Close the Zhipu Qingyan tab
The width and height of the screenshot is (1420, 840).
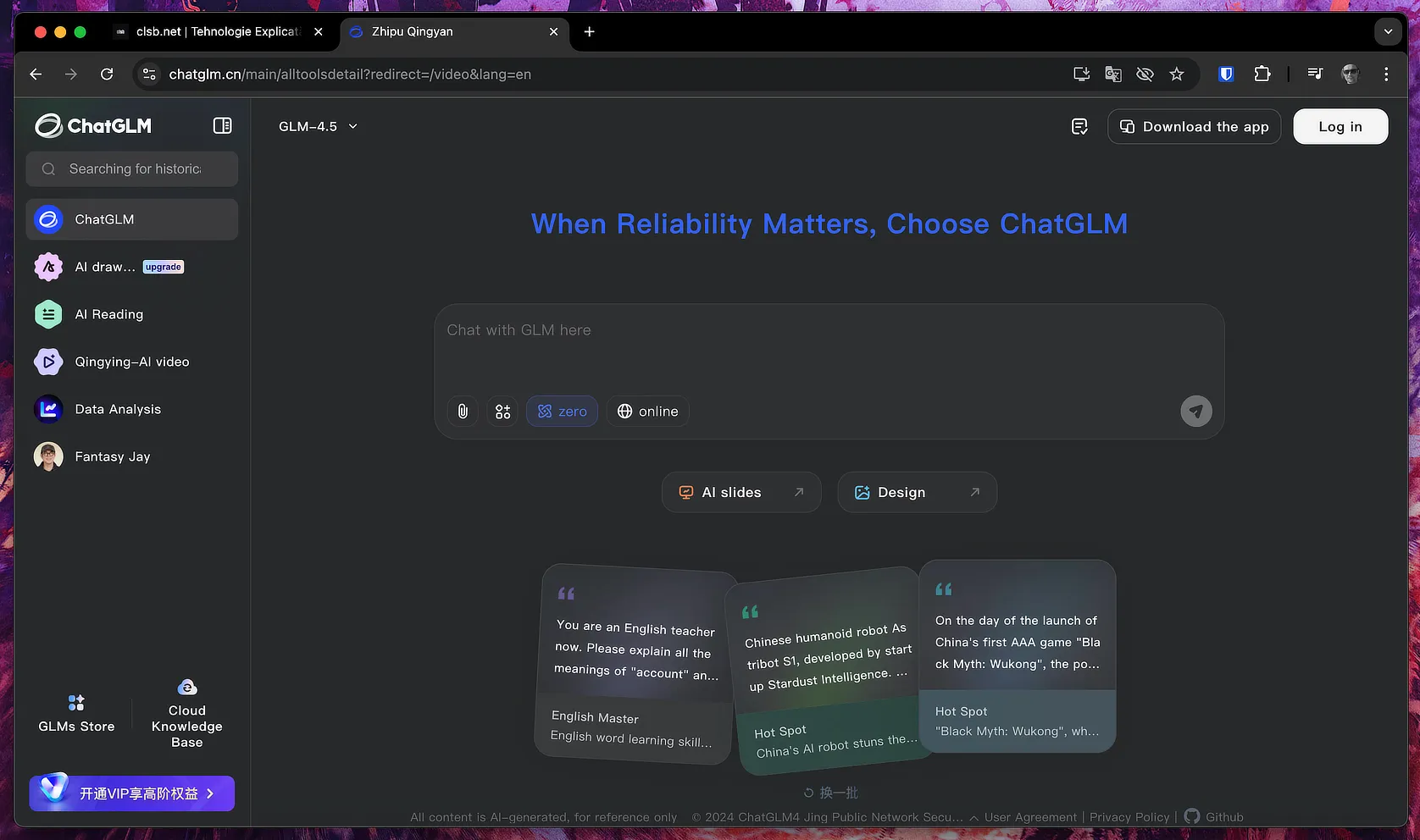point(554,31)
